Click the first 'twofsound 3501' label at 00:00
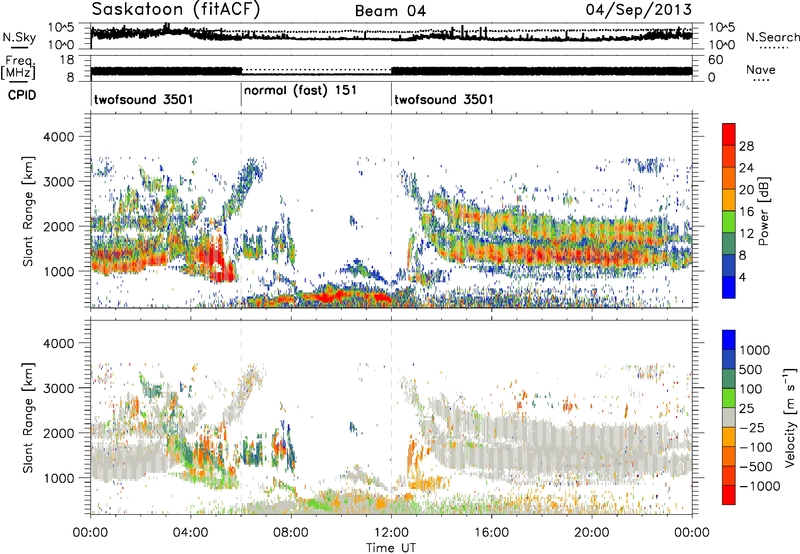This screenshot has height=554, width=800. [x=144, y=99]
